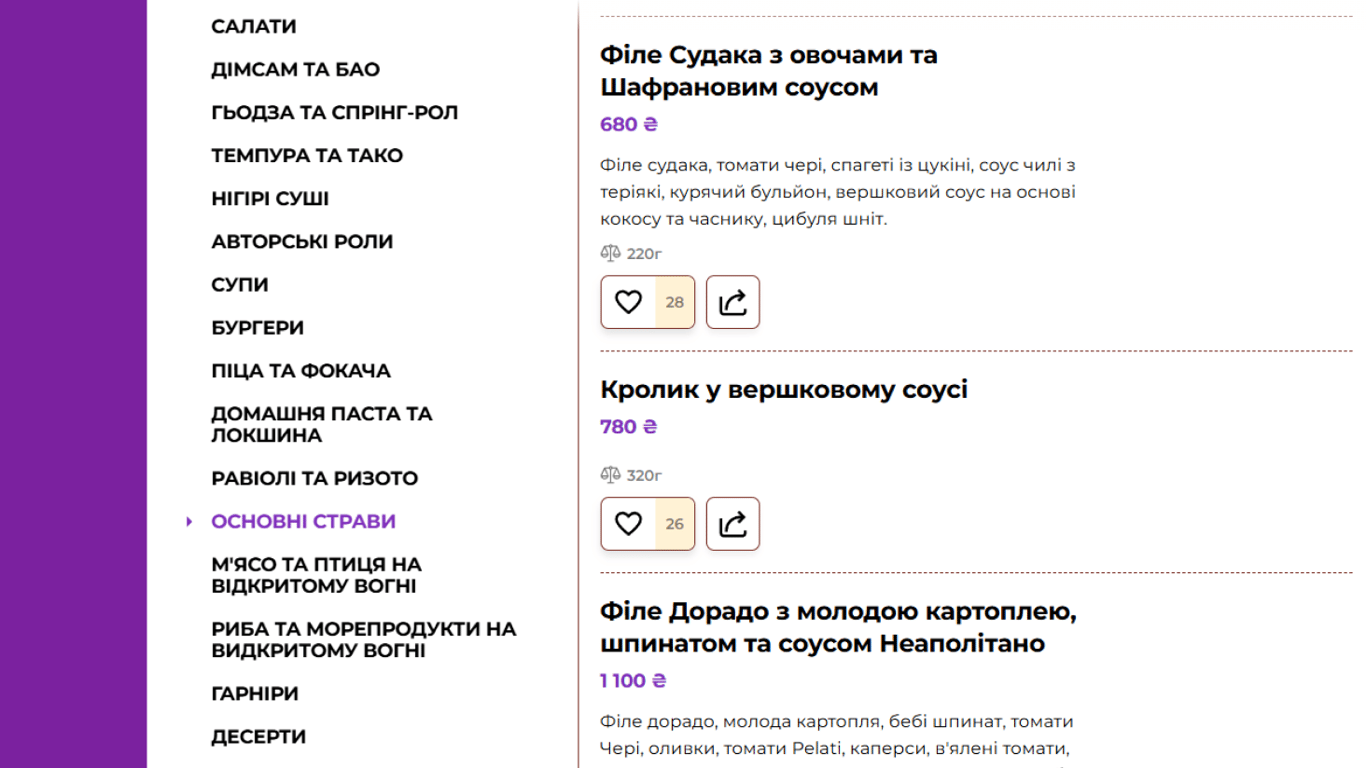
Task: Open the ГАРНІРИ category
Action: (x=255, y=693)
